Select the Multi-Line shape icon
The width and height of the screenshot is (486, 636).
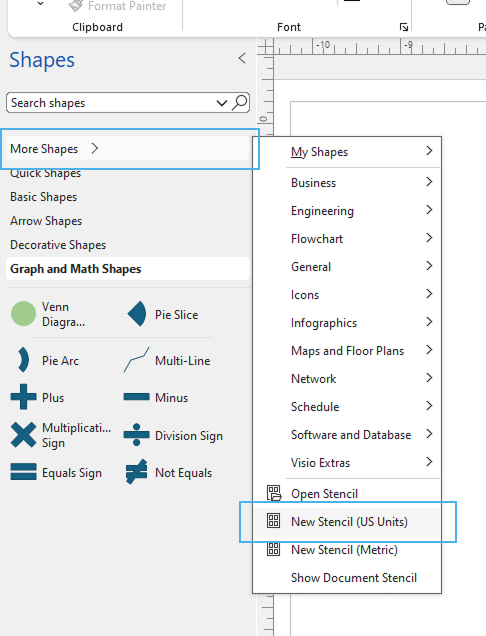137,360
